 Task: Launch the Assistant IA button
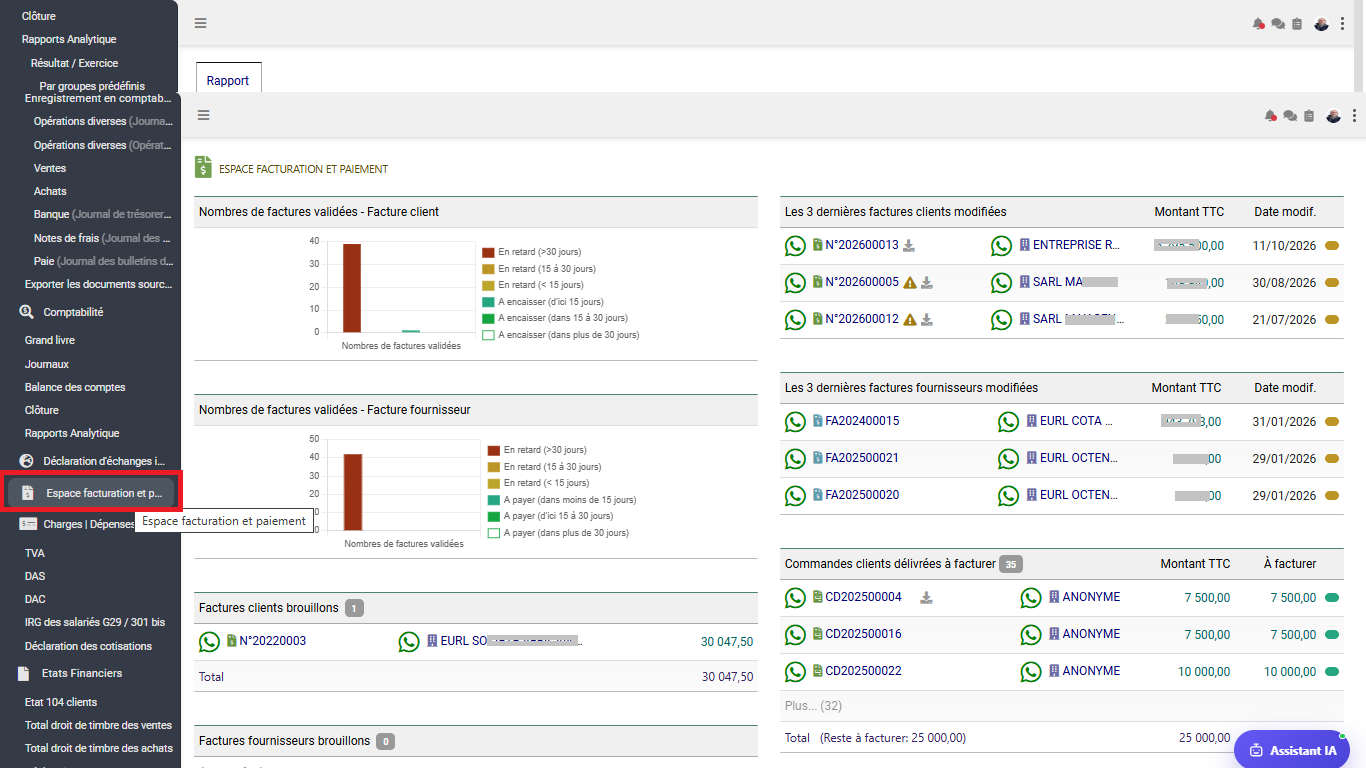[x=1292, y=750]
